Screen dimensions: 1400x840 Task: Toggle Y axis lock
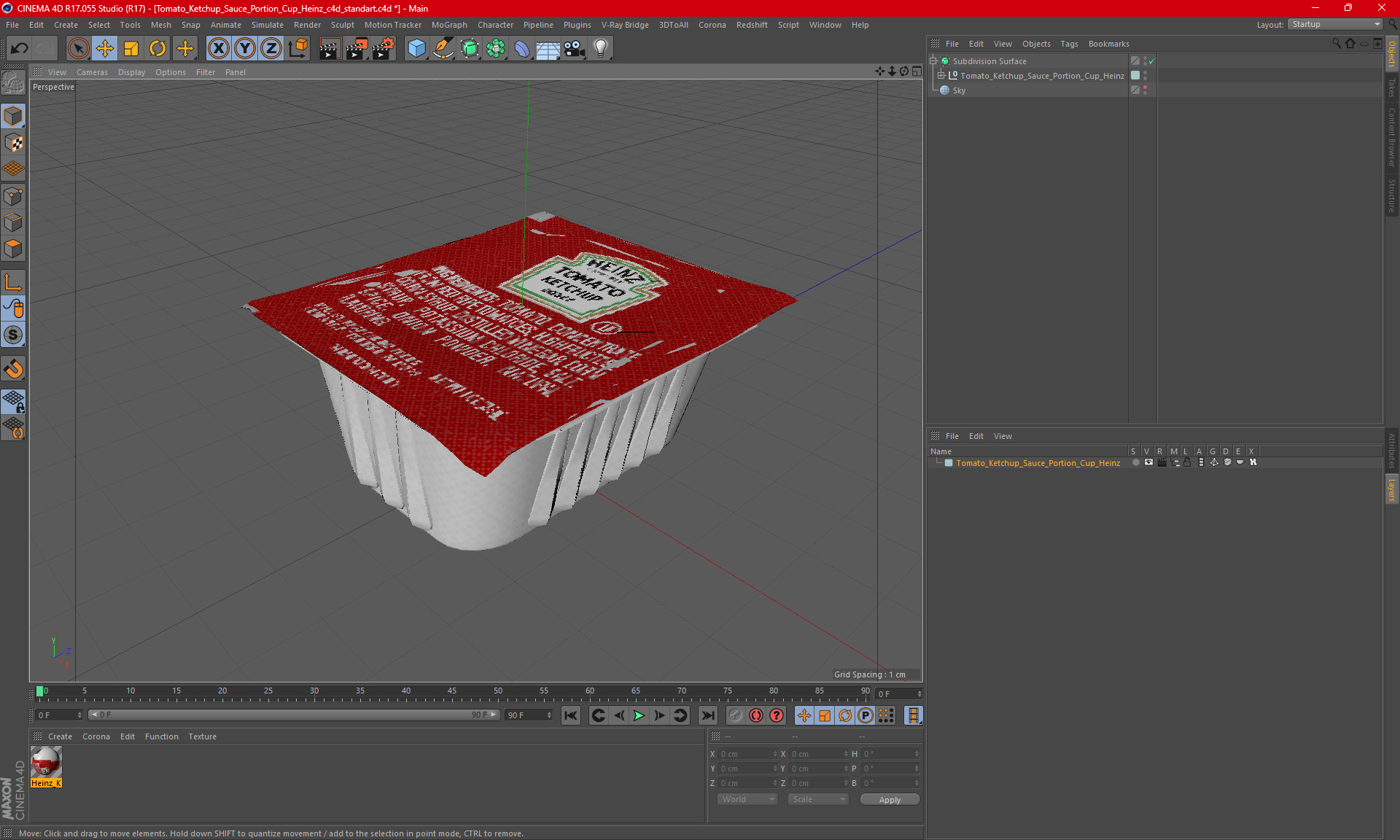click(245, 49)
